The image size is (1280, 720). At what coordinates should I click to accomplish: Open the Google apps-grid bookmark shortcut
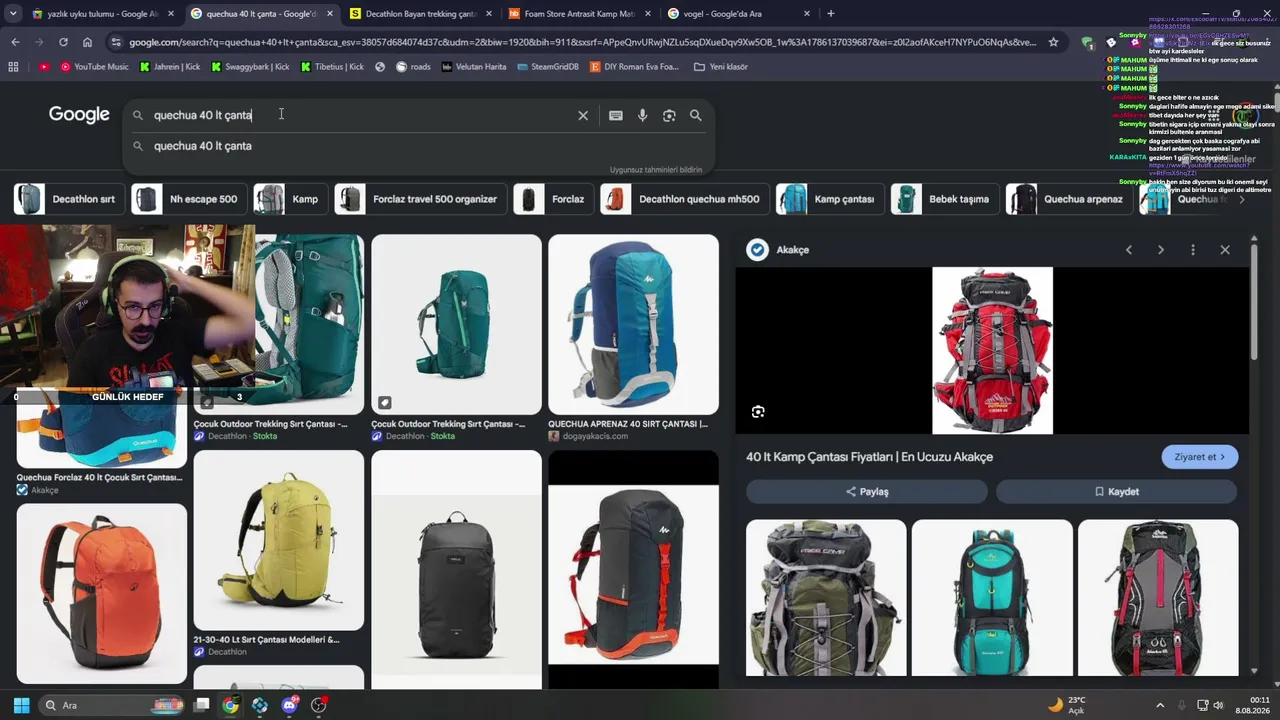[x=13, y=67]
